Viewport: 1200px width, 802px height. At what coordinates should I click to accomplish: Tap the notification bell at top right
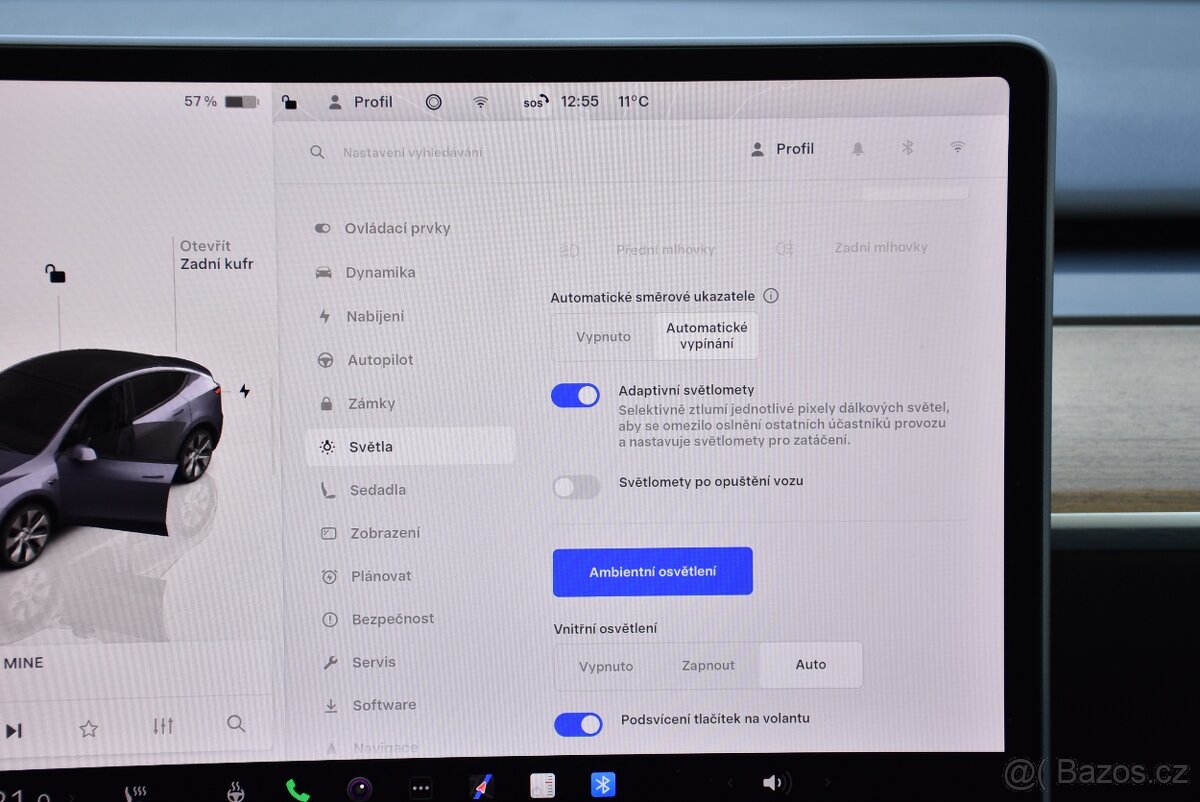click(x=857, y=148)
